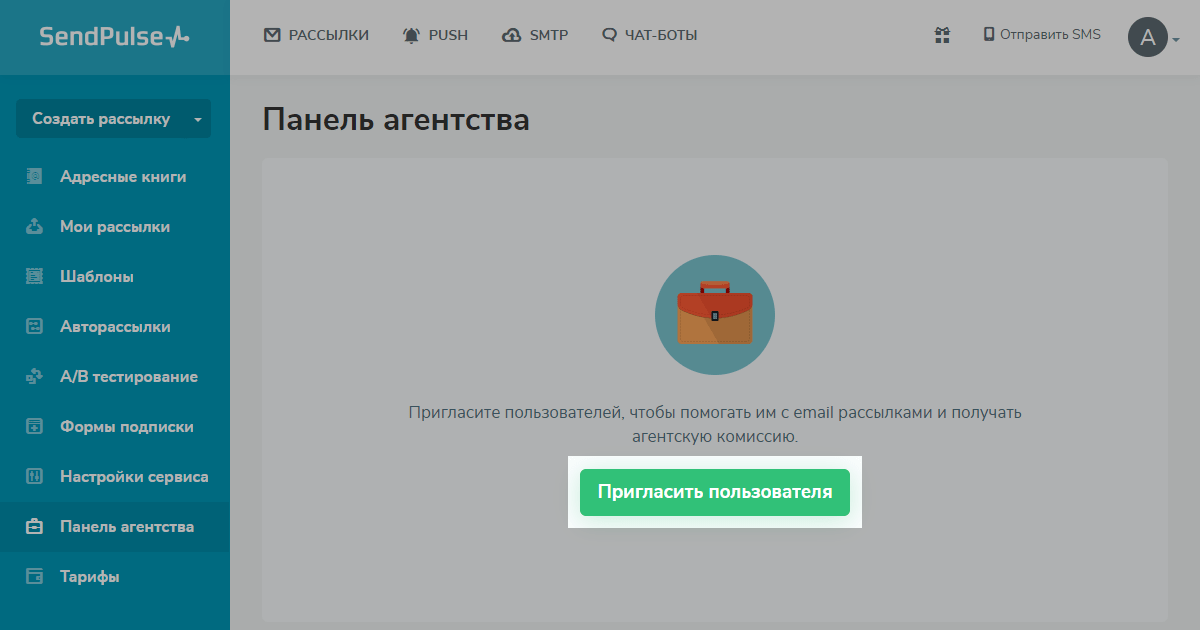Viewport: 1200px width, 630px height.
Task: Click the My campaigns upload icon
Action: pos(35,227)
